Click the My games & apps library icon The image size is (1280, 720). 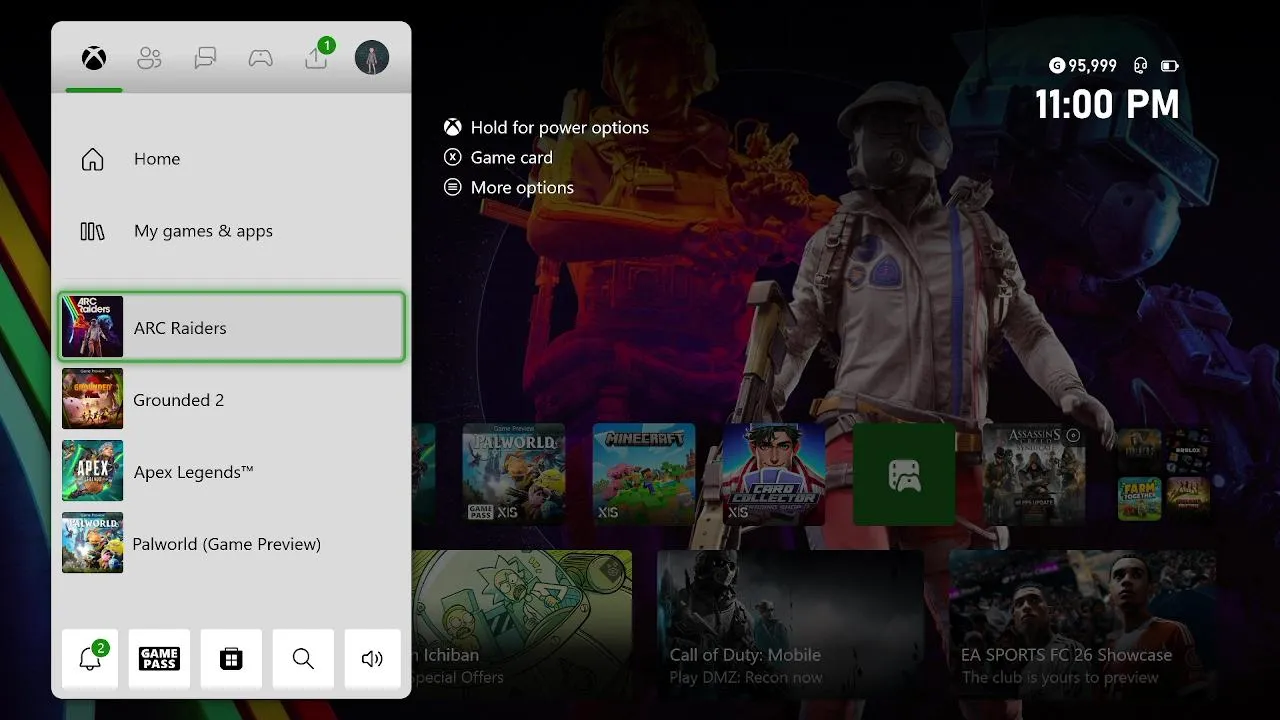pos(92,231)
